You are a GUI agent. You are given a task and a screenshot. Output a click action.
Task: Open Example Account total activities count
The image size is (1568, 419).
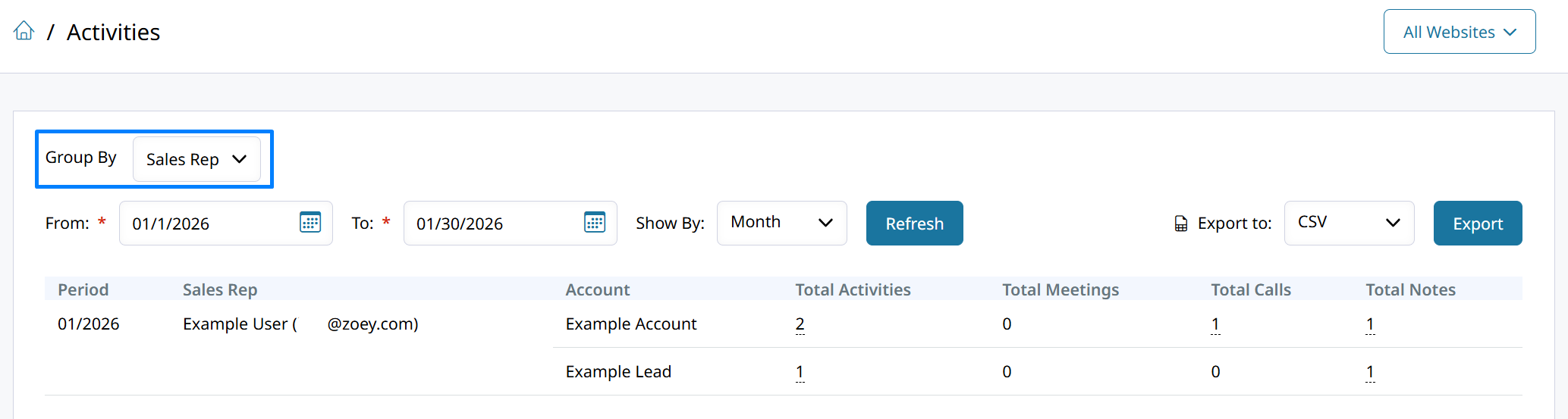point(800,324)
